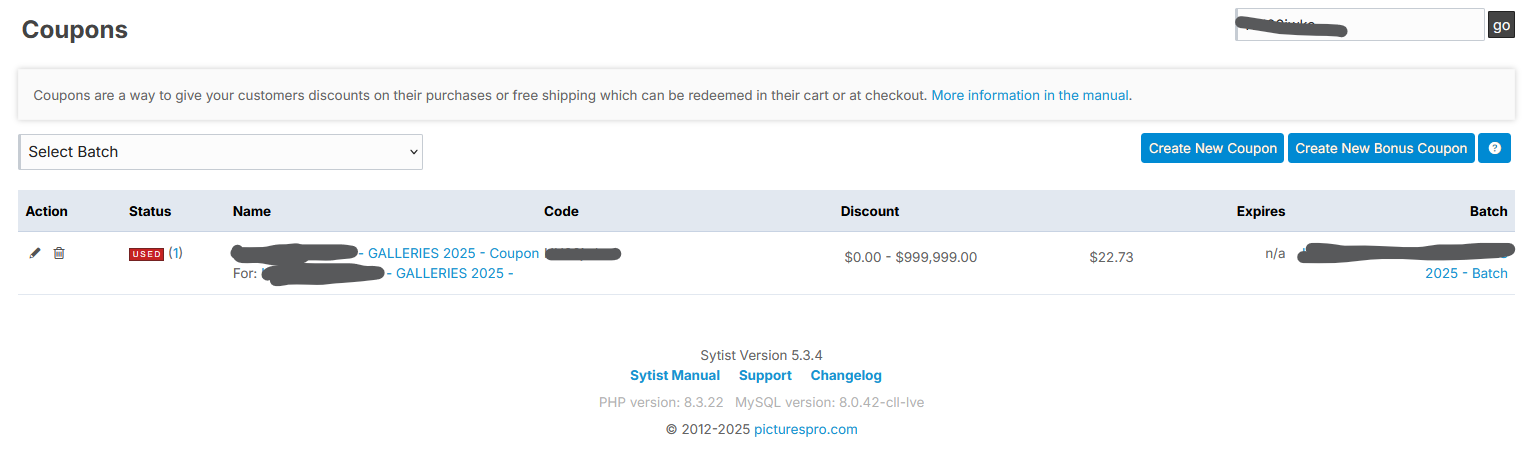
Task: Open the Support footer link
Action: [x=765, y=376]
